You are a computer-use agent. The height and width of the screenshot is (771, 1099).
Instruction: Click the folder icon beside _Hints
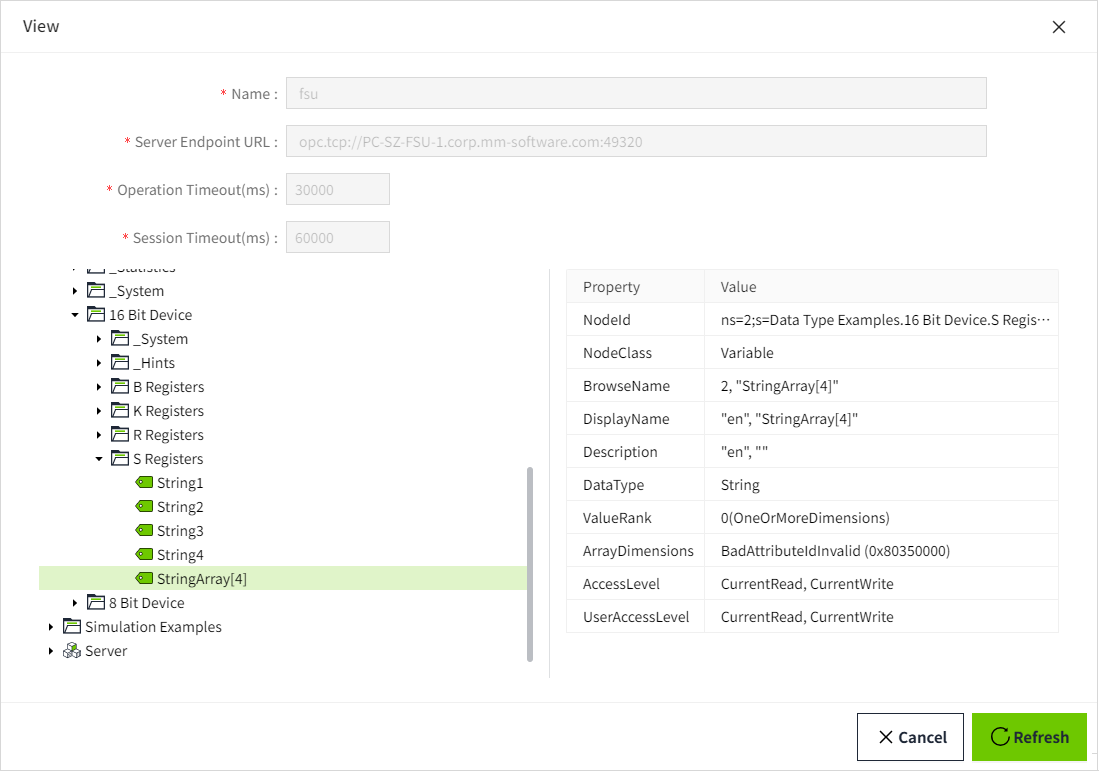[x=120, y=363]
